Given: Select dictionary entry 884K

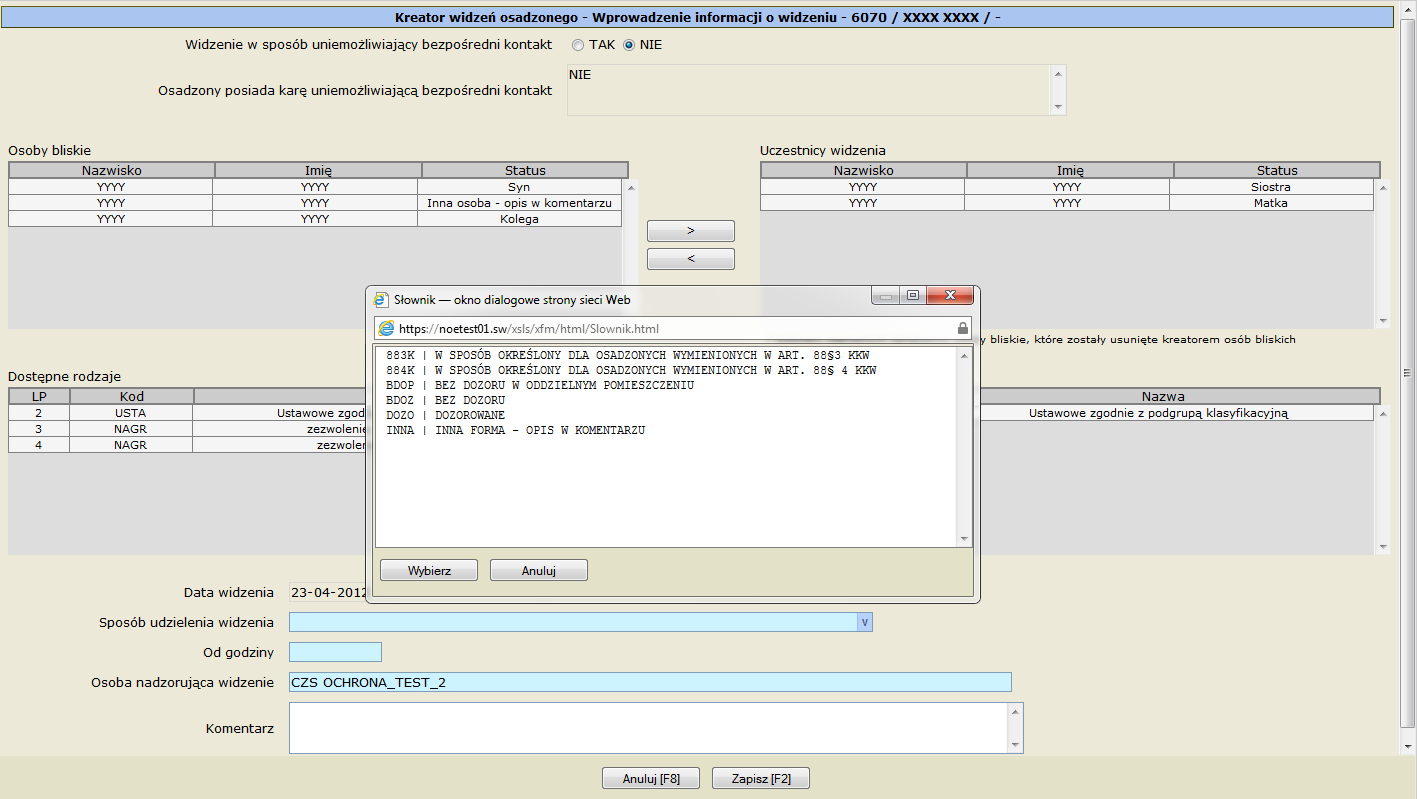Looking at the screenshot, I should (631, 370).
